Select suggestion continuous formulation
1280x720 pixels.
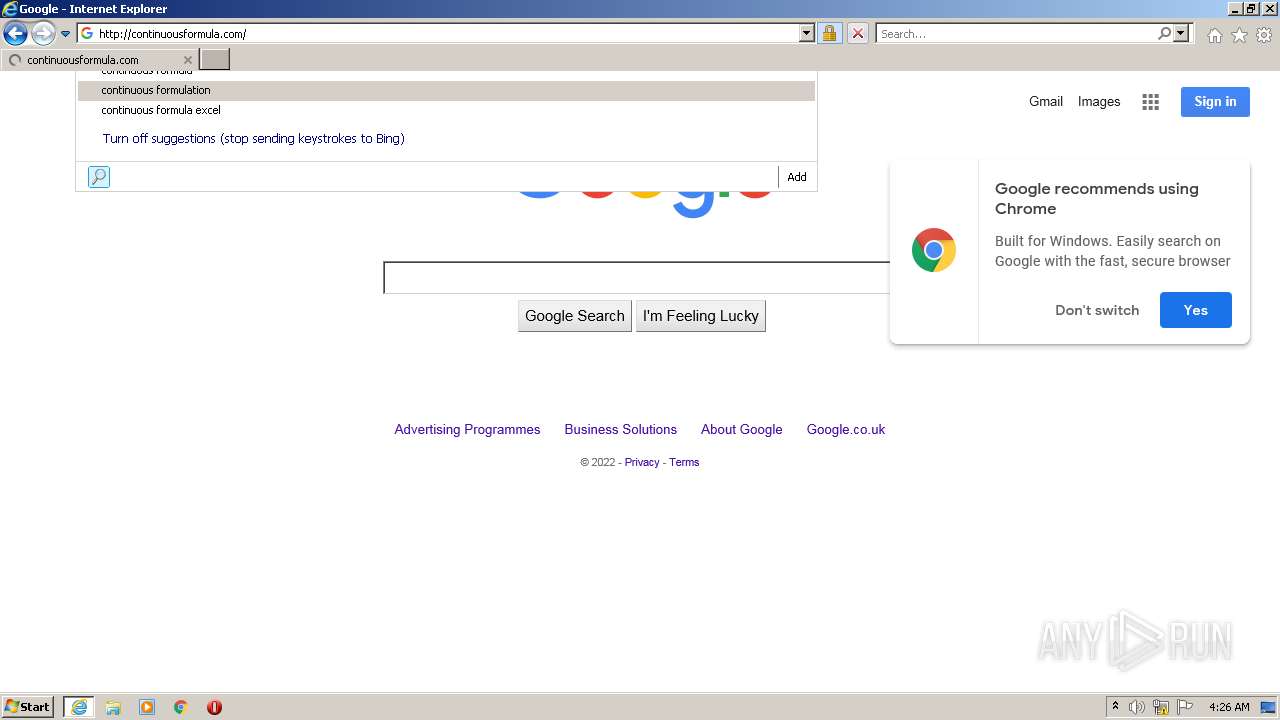pos(446,90)
